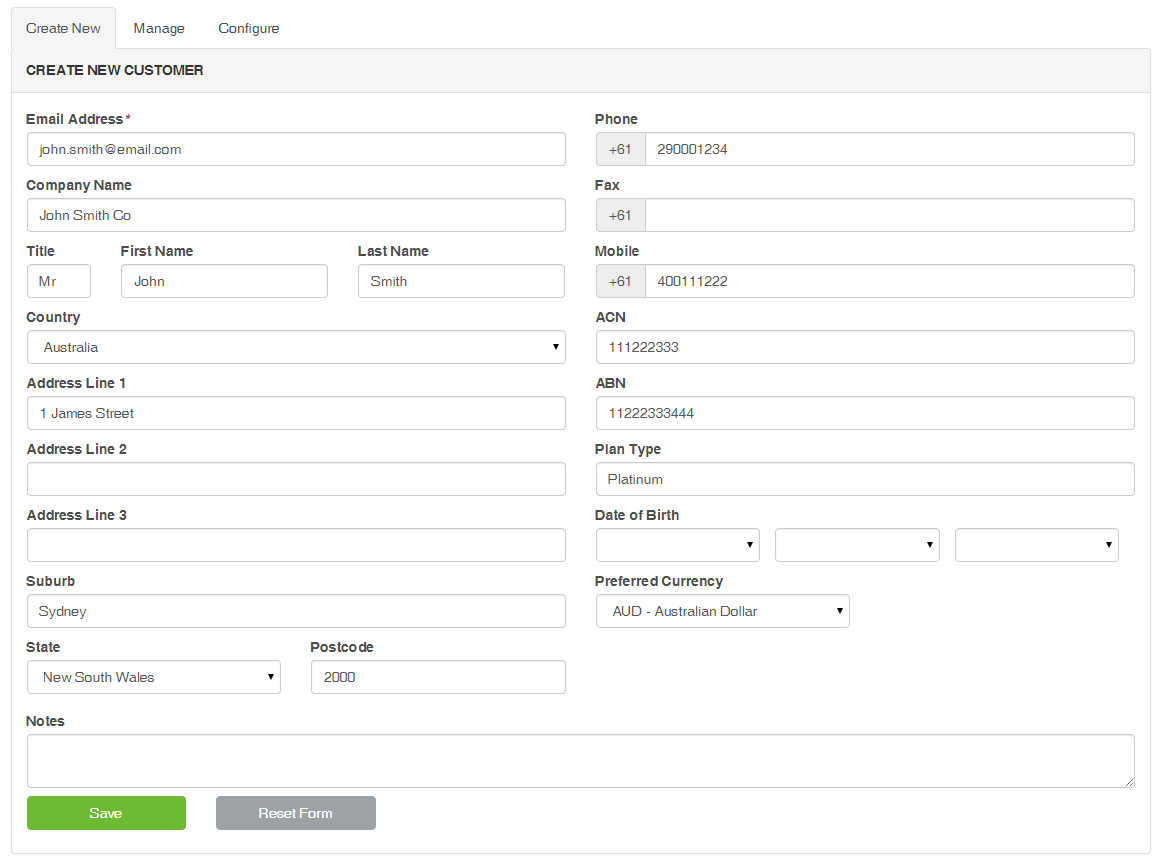Click the Plan Type label

click(628, 449)
